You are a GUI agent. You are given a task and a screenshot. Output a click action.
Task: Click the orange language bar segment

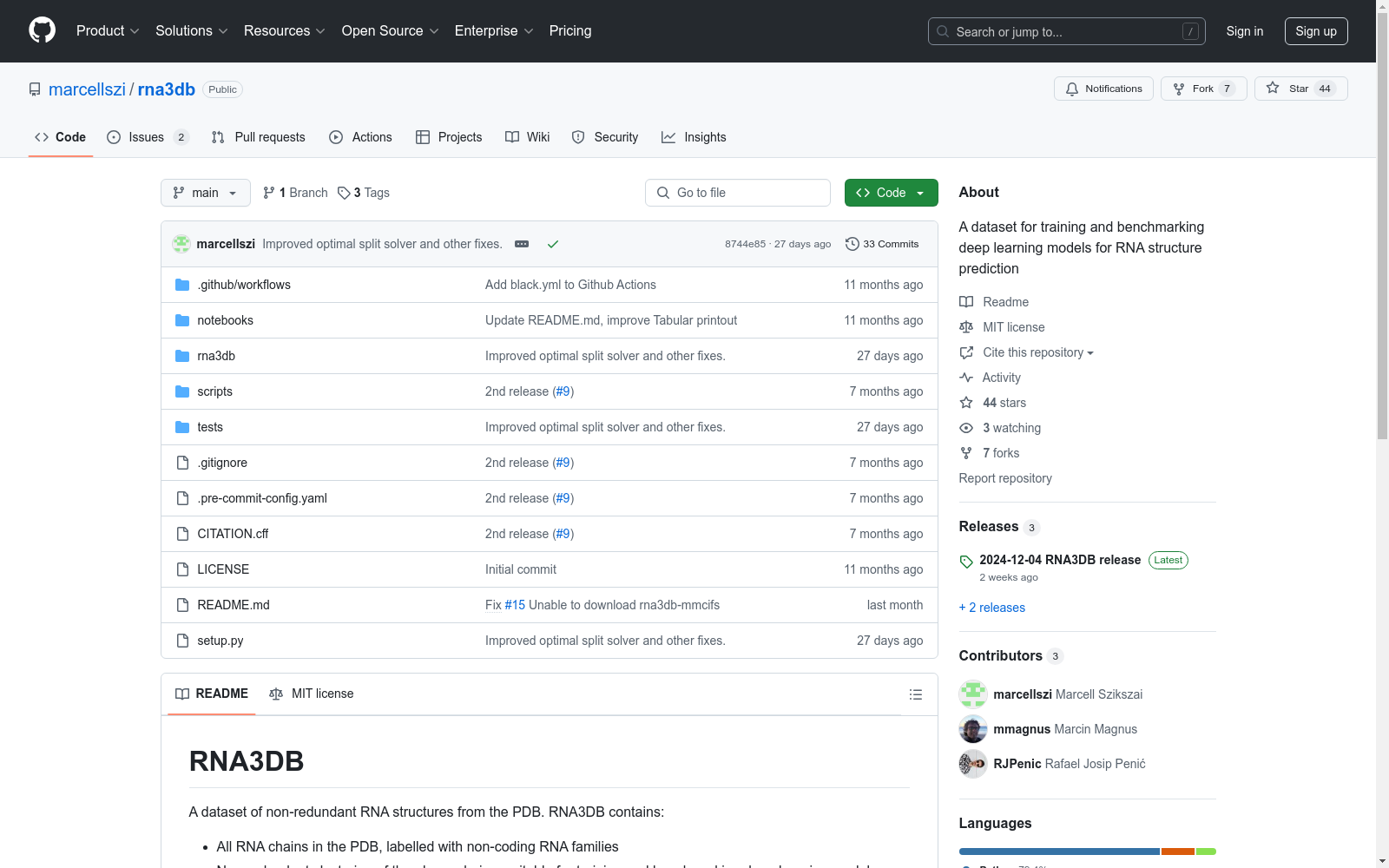(1178, 852)
